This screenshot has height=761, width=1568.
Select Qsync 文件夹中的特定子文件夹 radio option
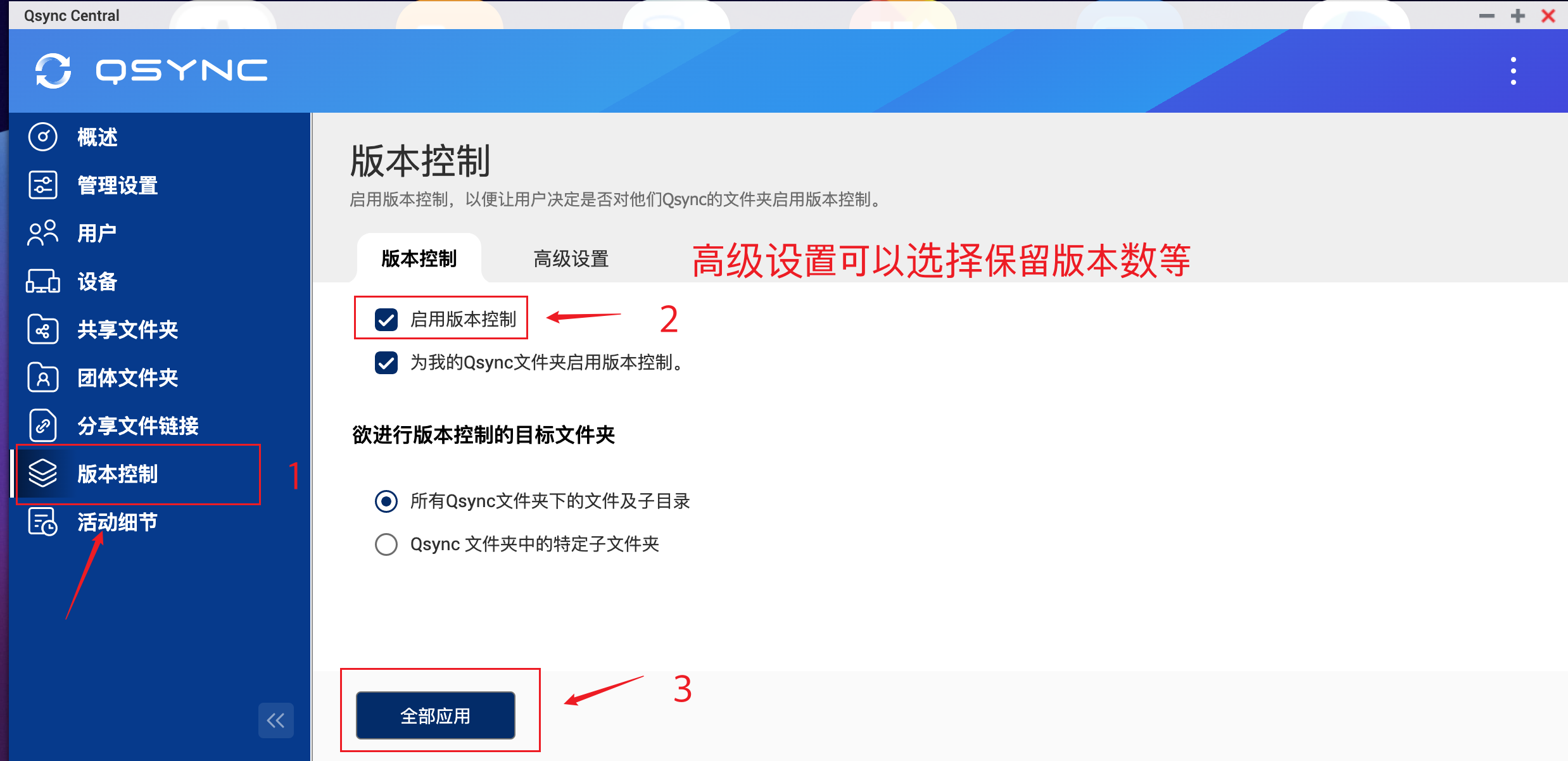click(x=386, y=544)
